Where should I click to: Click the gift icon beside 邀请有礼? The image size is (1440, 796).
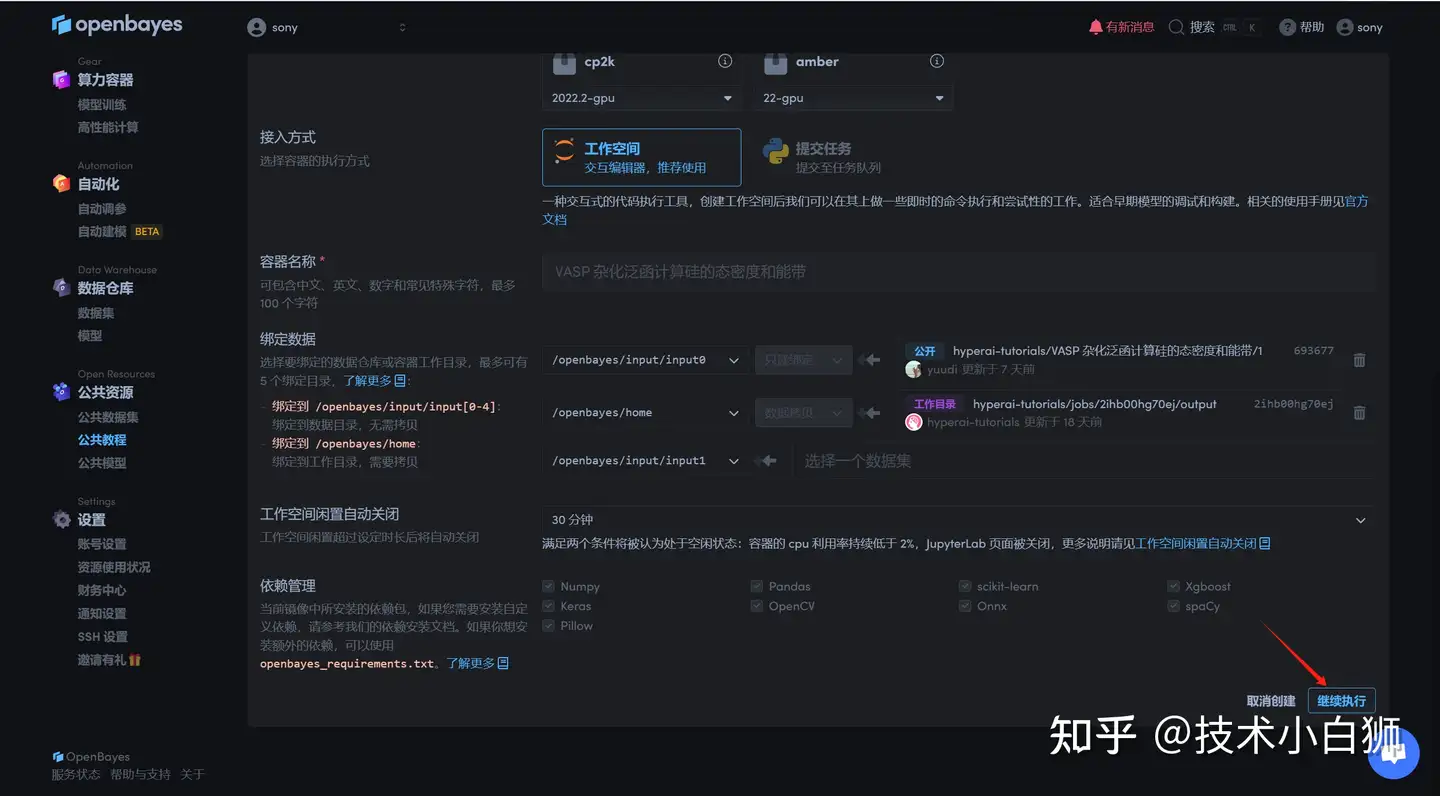pyautogui.click(x=135, y=660)
